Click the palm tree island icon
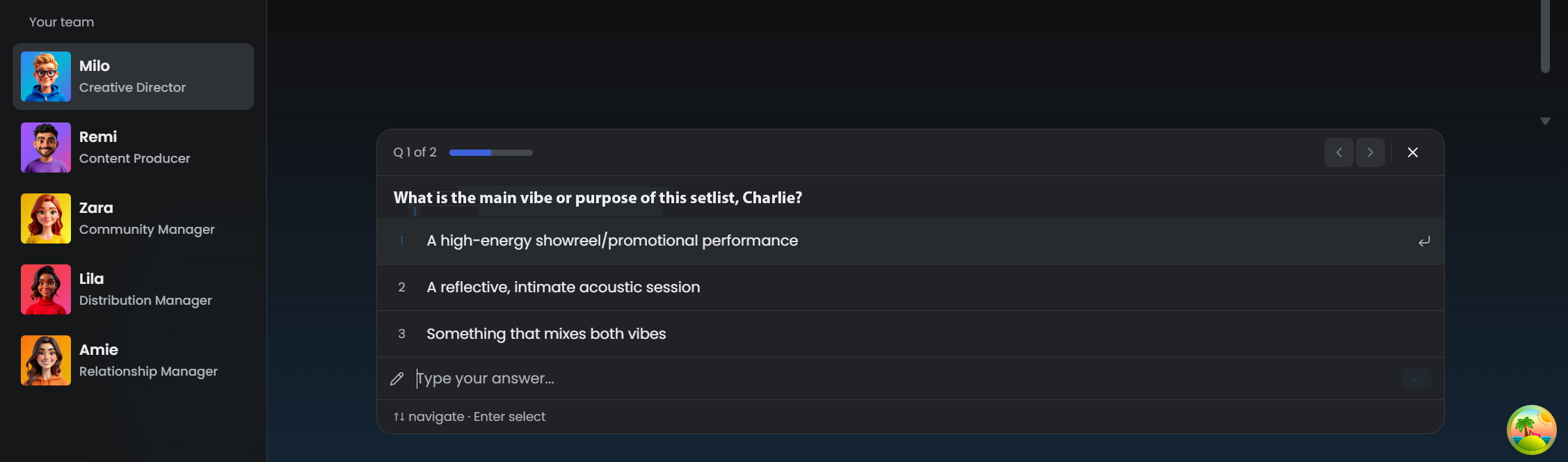Image resolution: width=1568 pixels, height=462 pixels. 1531,429
